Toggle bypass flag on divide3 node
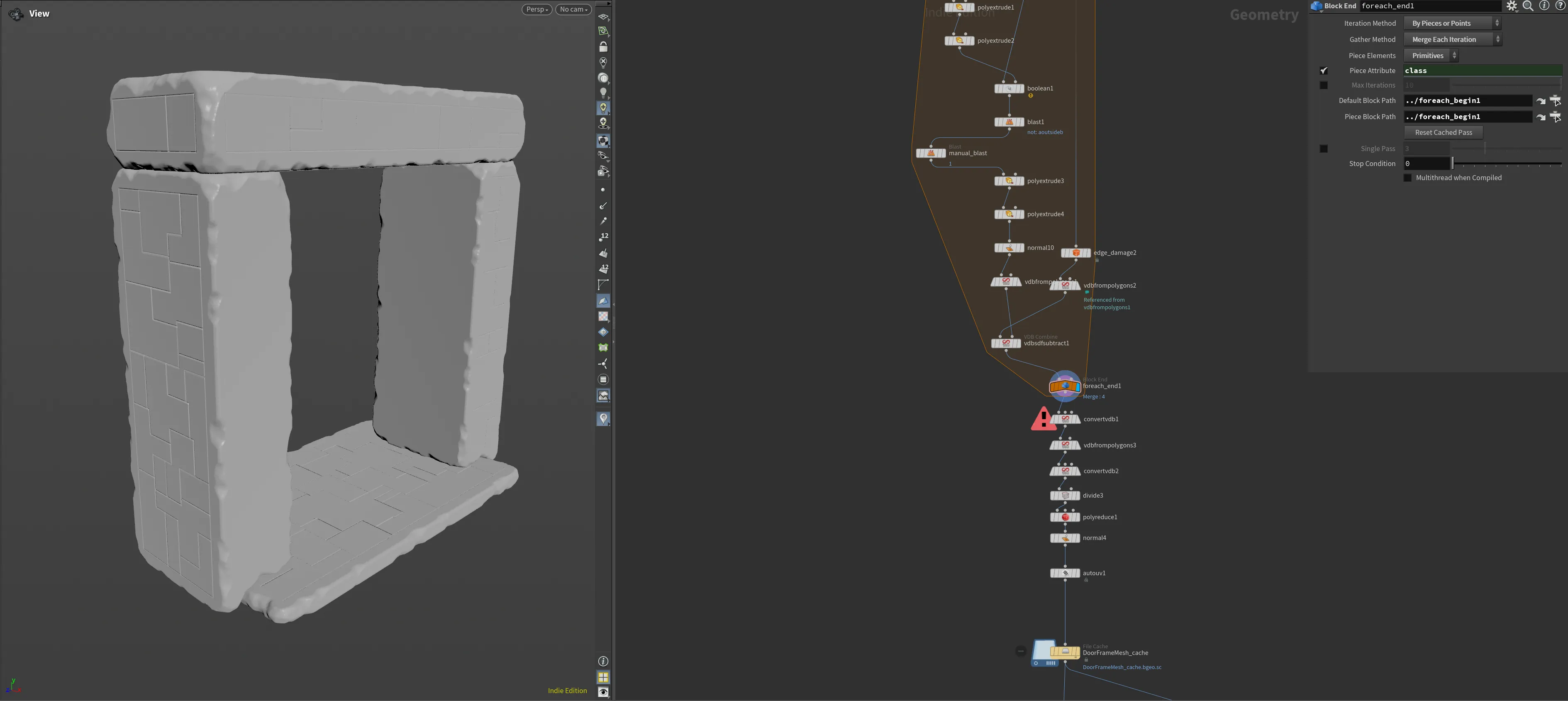 (1053, 496)
